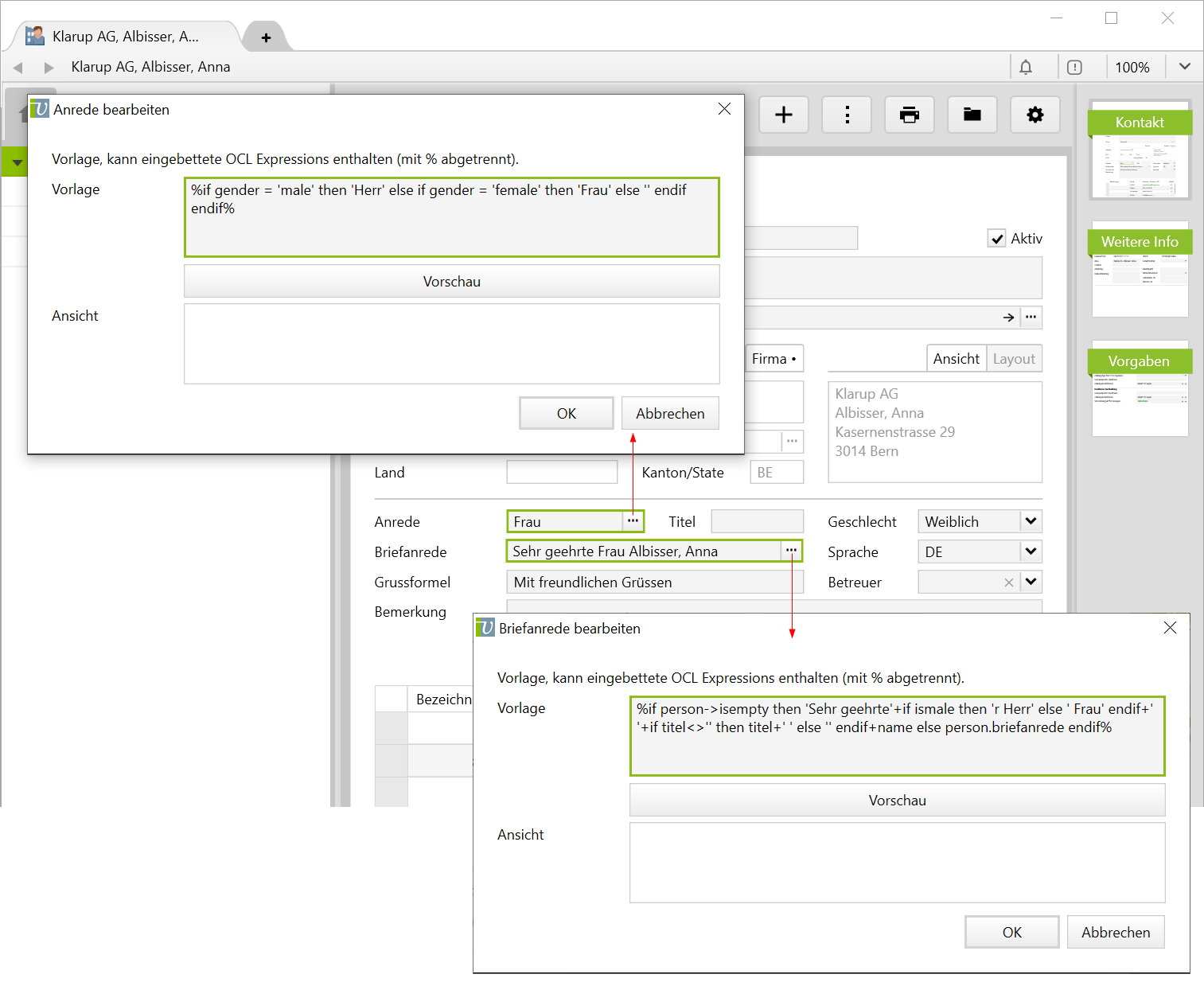Click the alert info icon beside the bell
The width and height of the screenshot is (1204, 986).
[1074, 67]
